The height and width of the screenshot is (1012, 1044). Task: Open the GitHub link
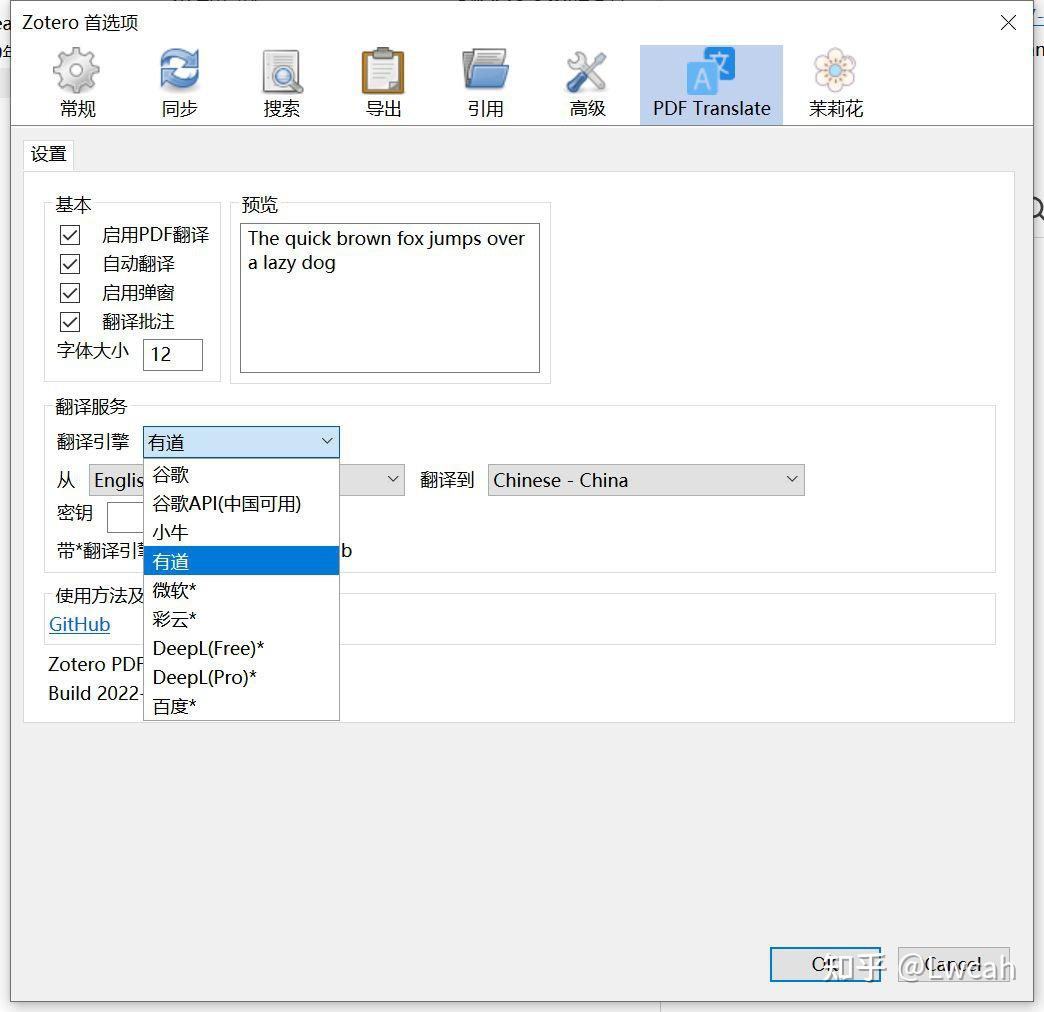[79, 624]
